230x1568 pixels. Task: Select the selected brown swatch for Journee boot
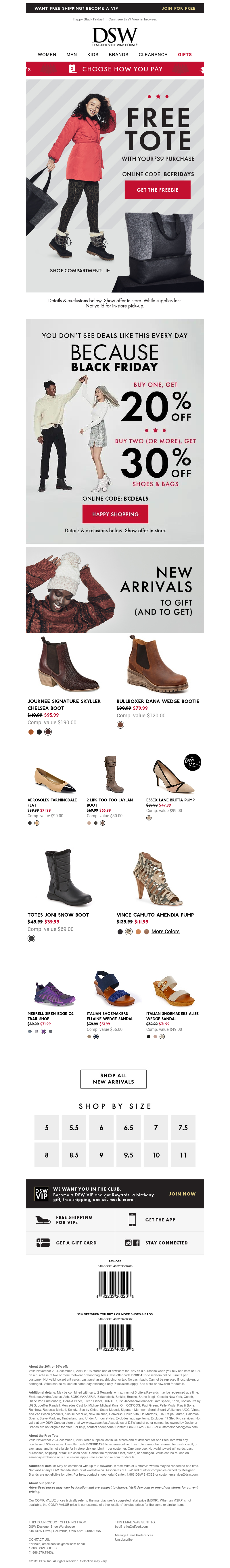pos(48,732)
